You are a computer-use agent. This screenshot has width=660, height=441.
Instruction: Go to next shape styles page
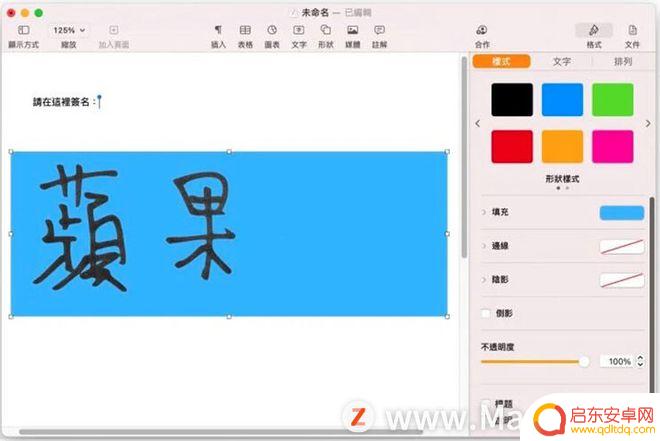pyautogui.click(x=648, y=123)
